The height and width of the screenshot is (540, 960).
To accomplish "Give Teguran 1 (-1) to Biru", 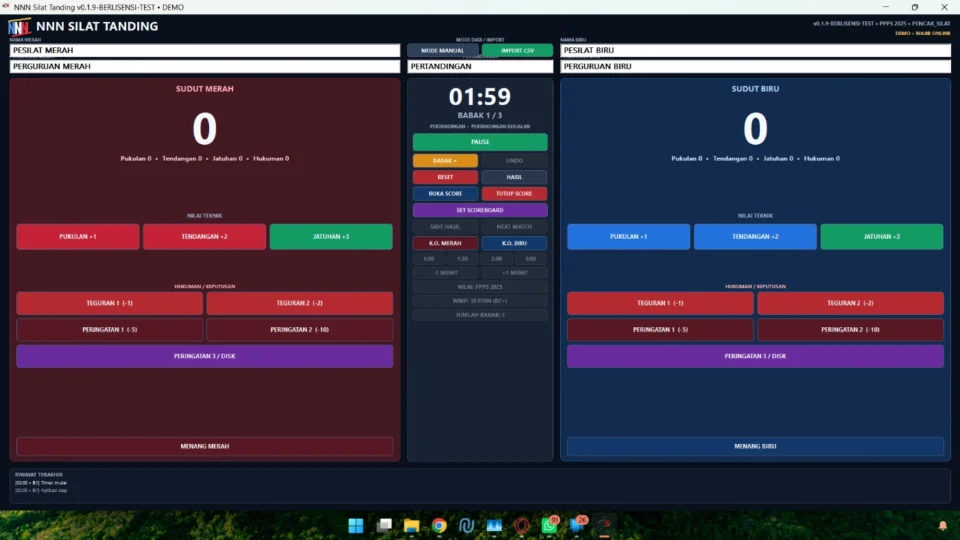I will pyautogui.click(x=660, y=303).
